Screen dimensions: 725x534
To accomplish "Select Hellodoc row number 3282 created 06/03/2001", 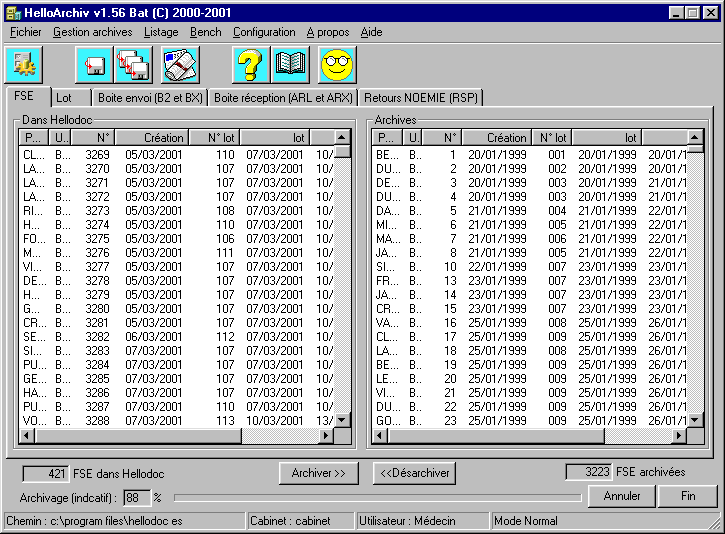I will (177, 337).
